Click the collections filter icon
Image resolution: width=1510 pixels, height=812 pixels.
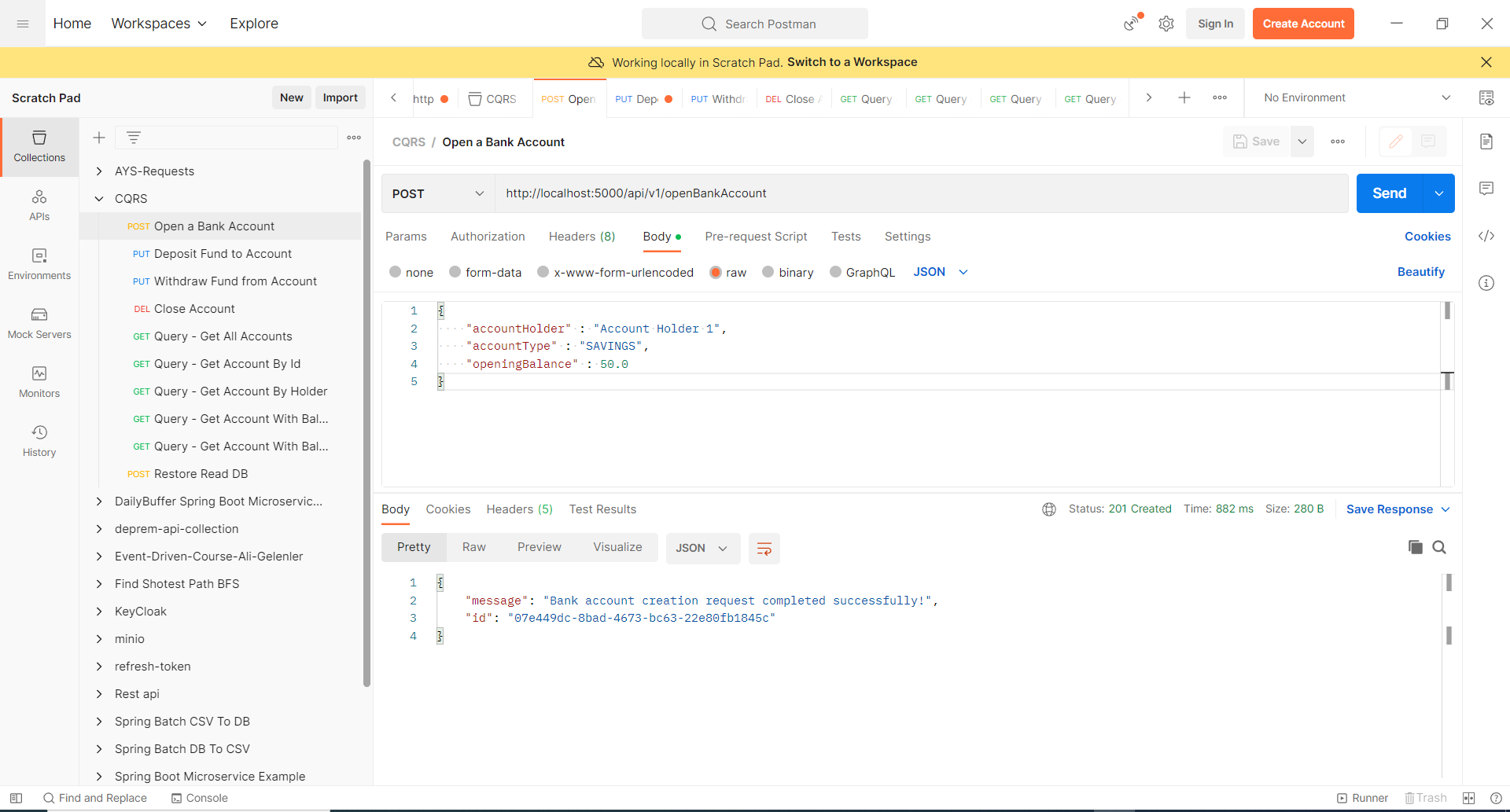pos(134,138)
